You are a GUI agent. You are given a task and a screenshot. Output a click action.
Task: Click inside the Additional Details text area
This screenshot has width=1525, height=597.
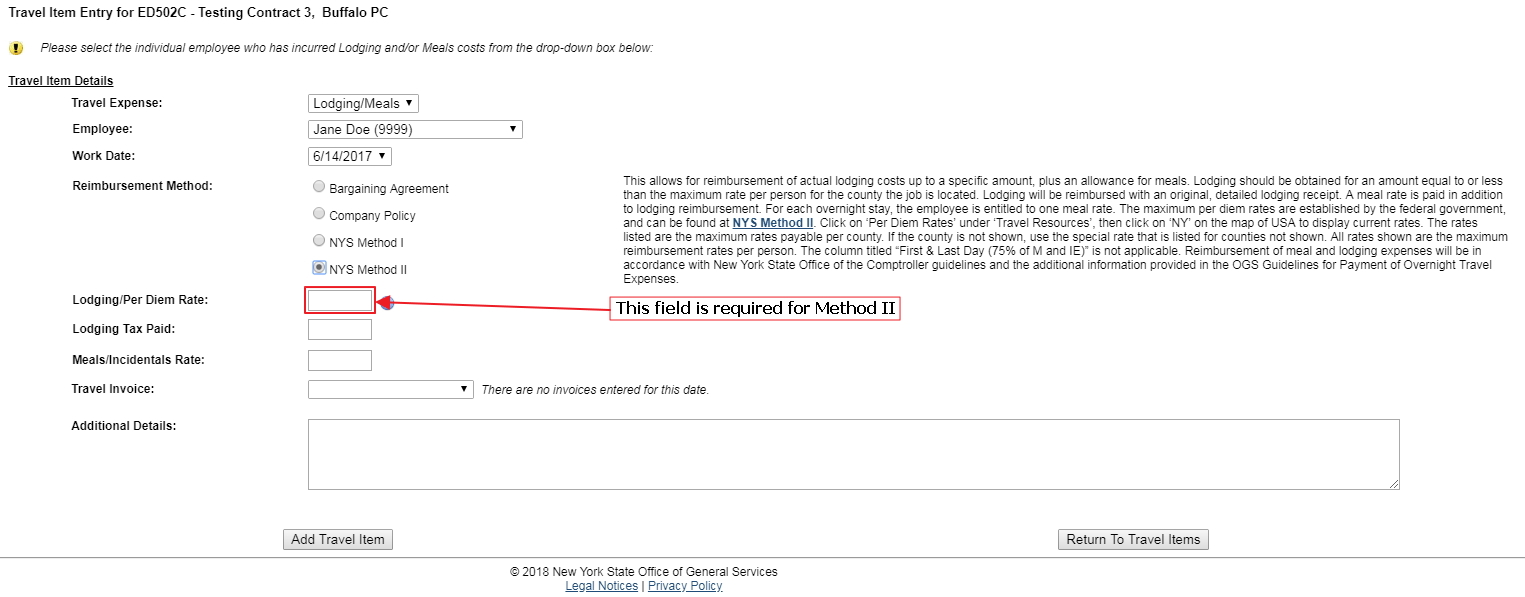tap(852, 454)
